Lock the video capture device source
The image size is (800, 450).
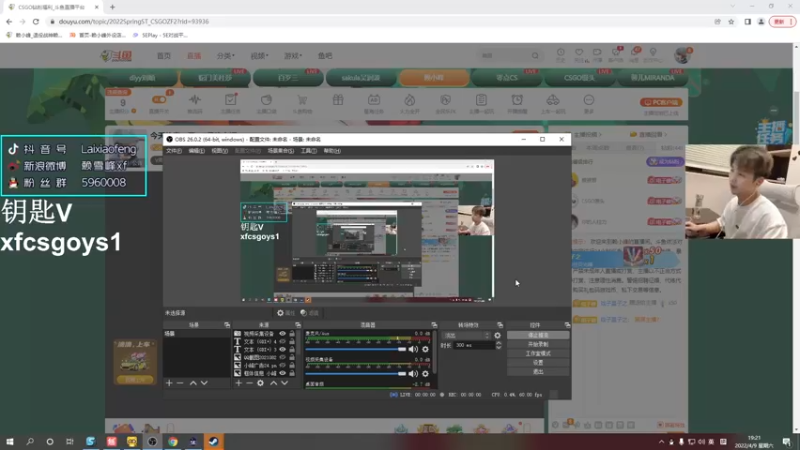[292, 334]
